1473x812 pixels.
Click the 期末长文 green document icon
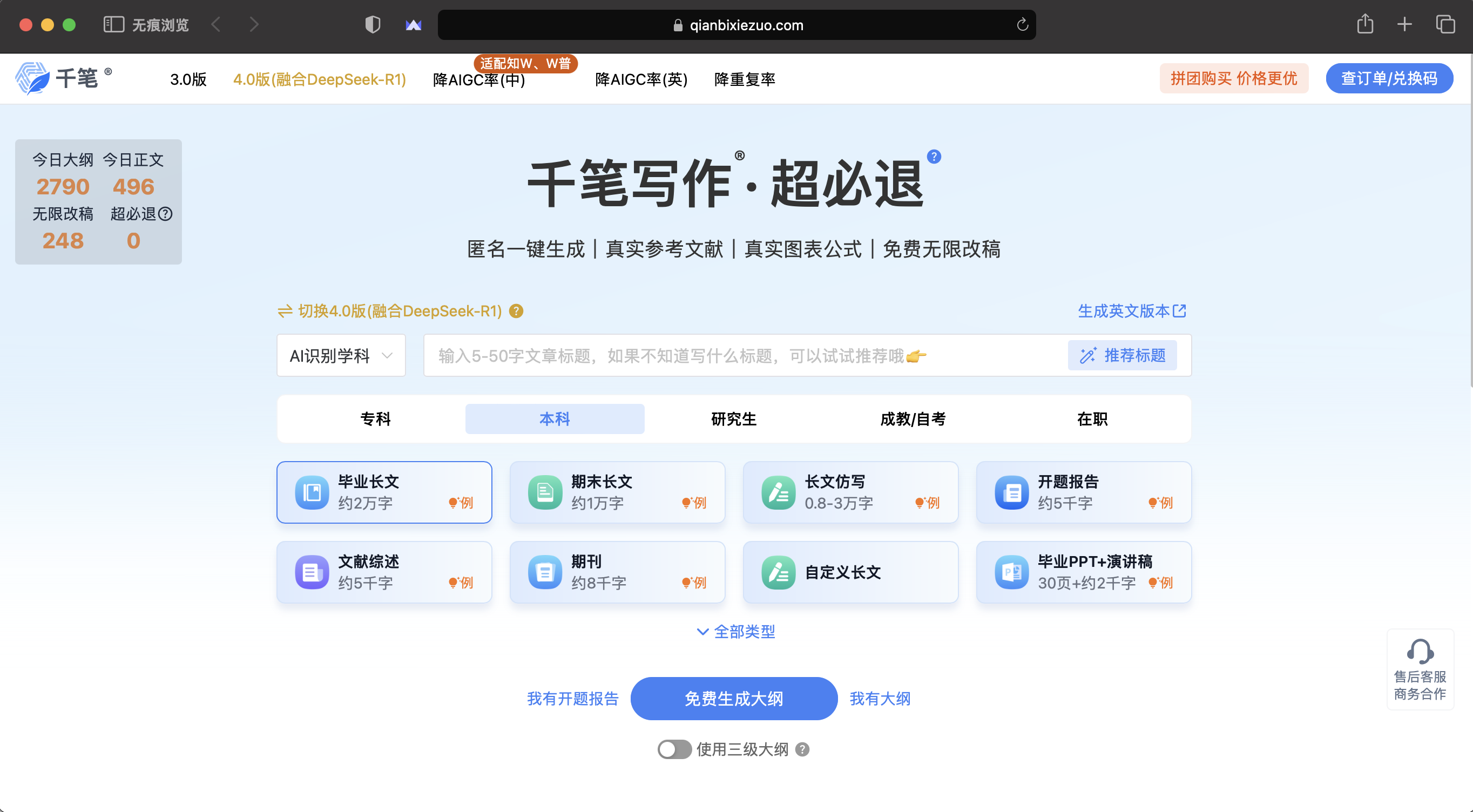[545, 492]
